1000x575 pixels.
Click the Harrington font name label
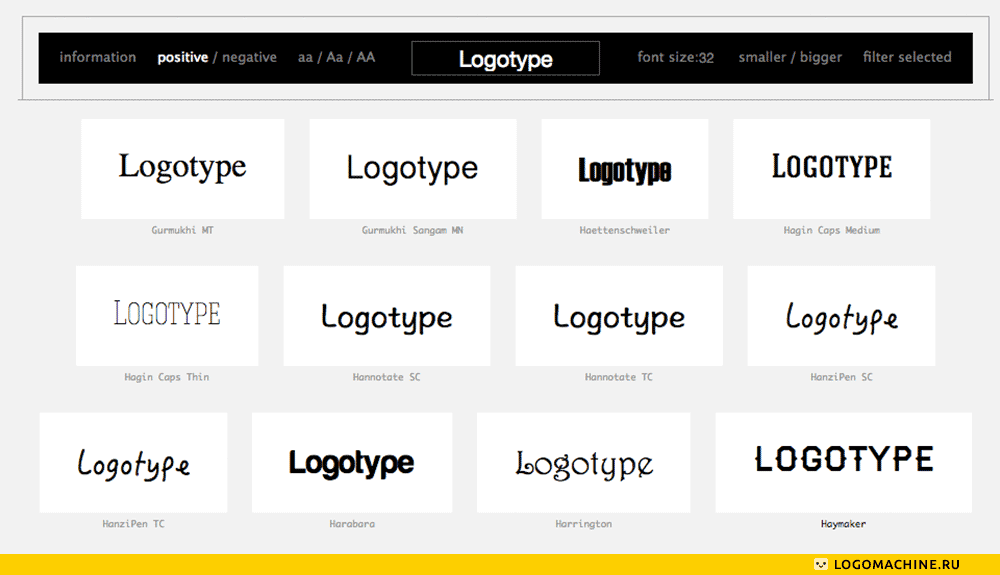584,523
